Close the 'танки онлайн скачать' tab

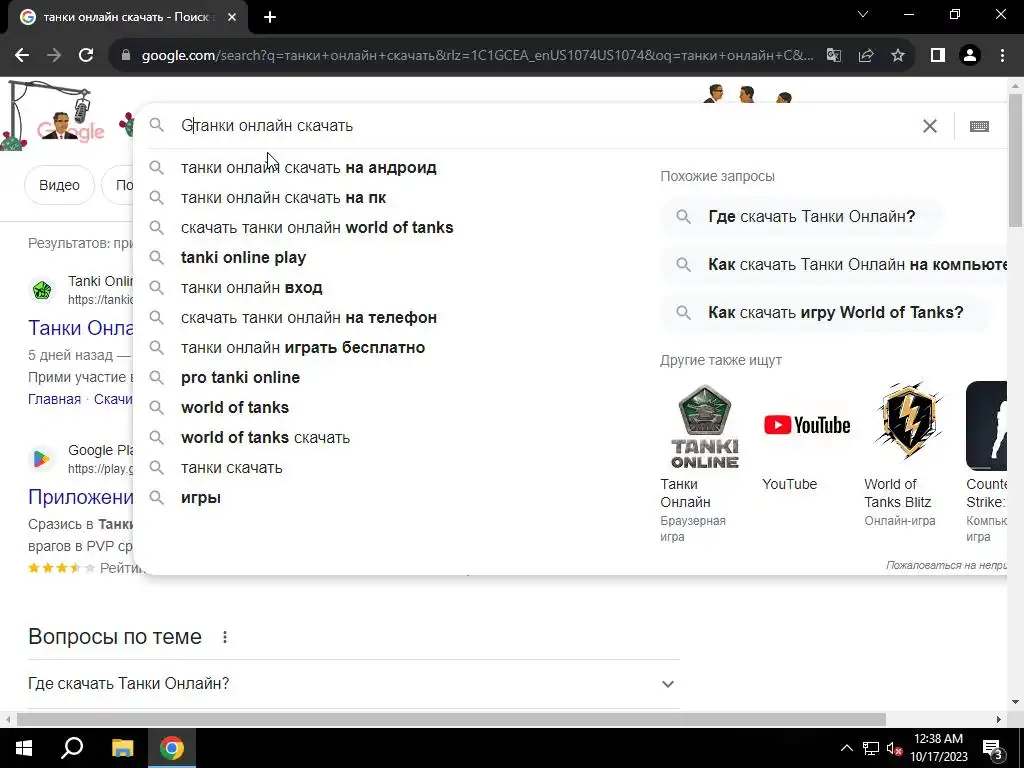click(x=232, y=18)
